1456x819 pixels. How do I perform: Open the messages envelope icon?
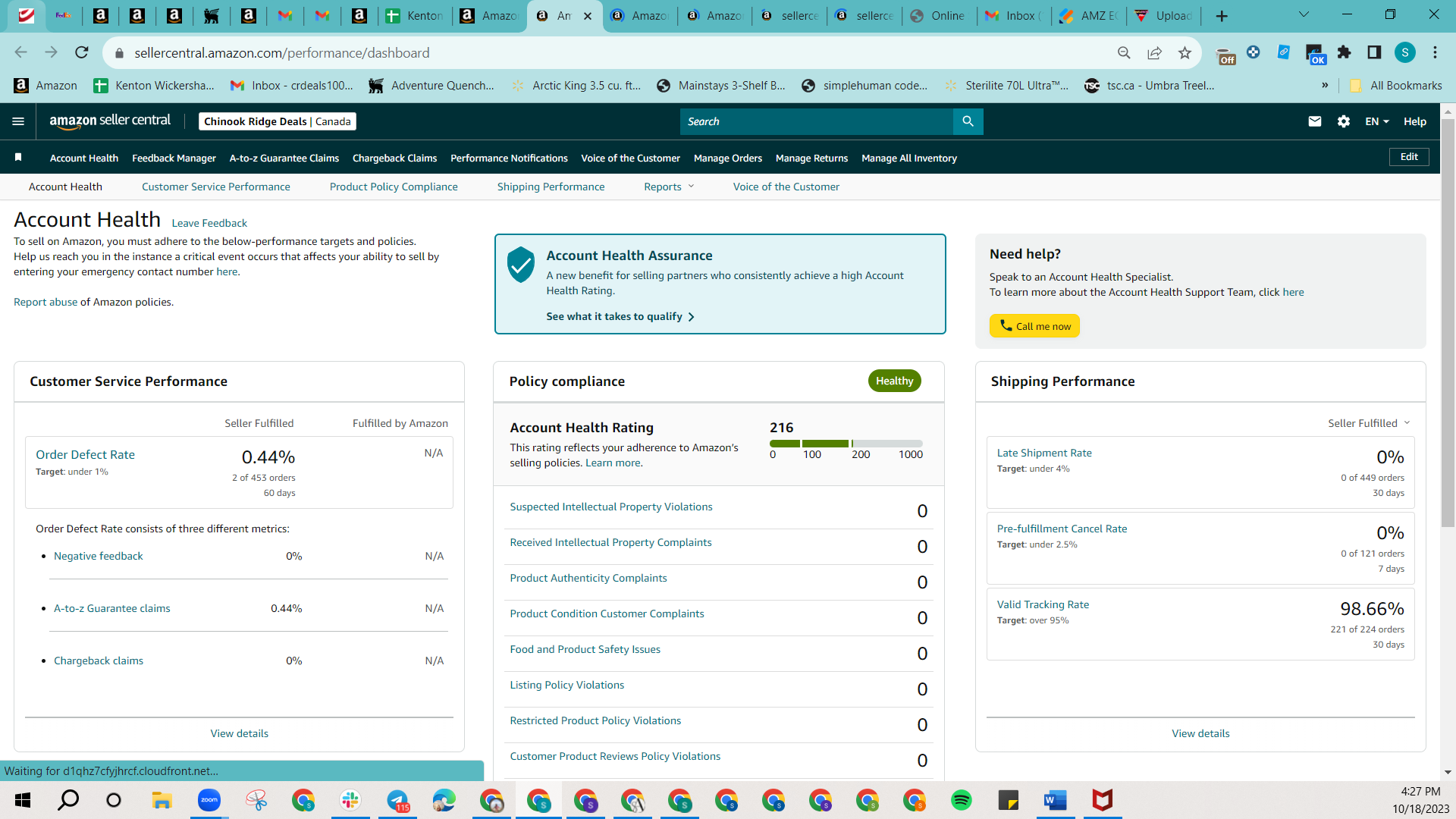pyautogui.click(x=1315, y=121)
